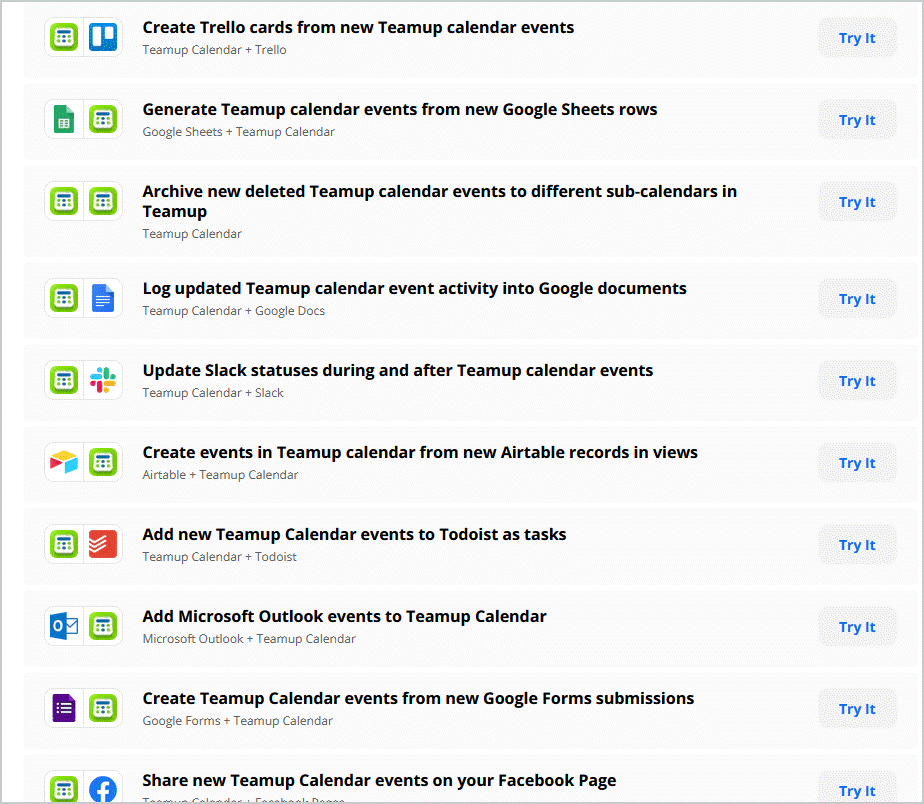Click the 'Microsoft Outlook + Teamup Calendar' subtitle

click(249, 639)
